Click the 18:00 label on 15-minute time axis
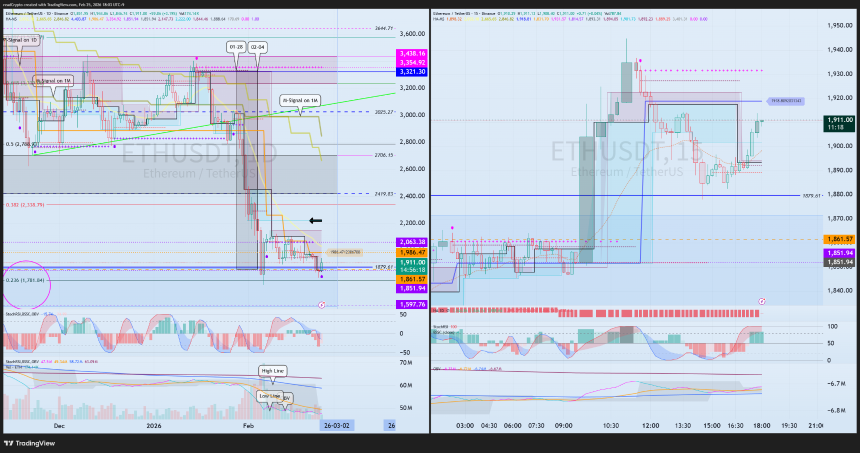Screen dimensions: 860x453 pos(762,426)
